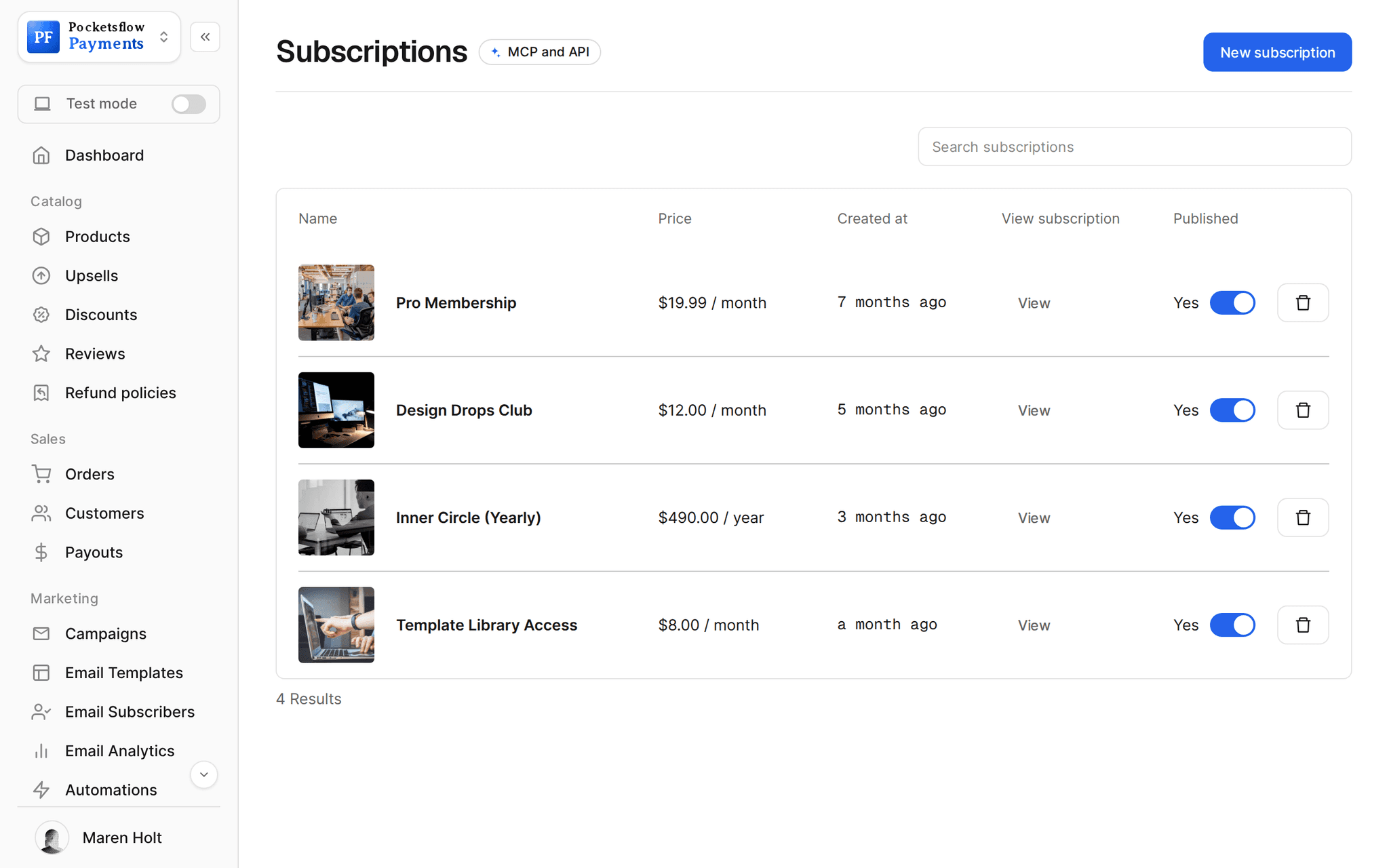Screen dimensions: 1389x868
Task: Delete the Inner Circle (Yearly) subscription
Action: pyautogui.click(x=1303, y=517)
